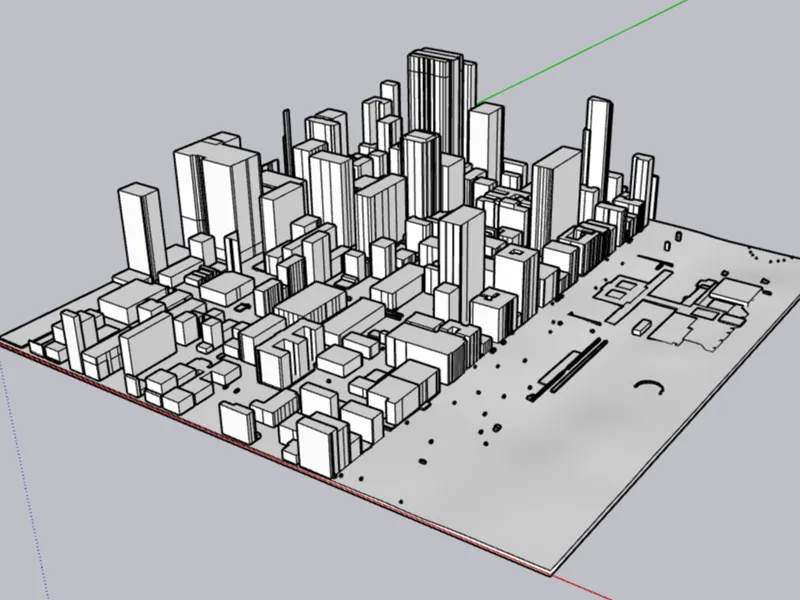Image resolution: width=800 pixels, height=600 pixels.
Task: Click the isolated tall tower at far left
Action: click(141, 231)
